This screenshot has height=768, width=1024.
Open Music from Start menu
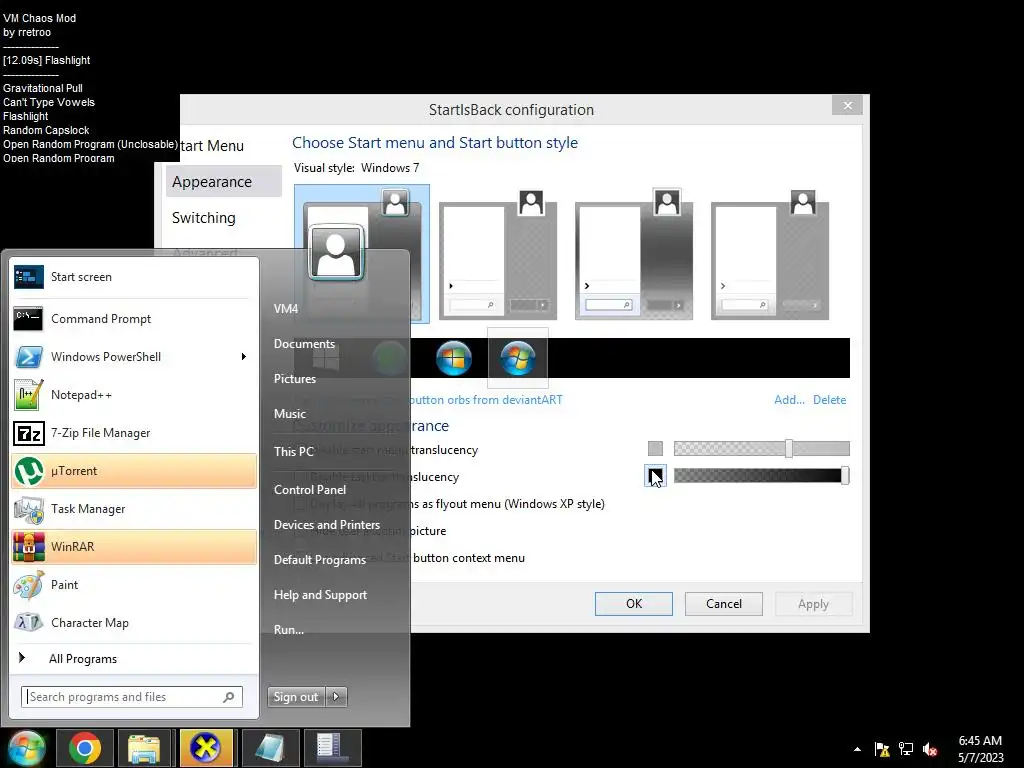[290, 414]
